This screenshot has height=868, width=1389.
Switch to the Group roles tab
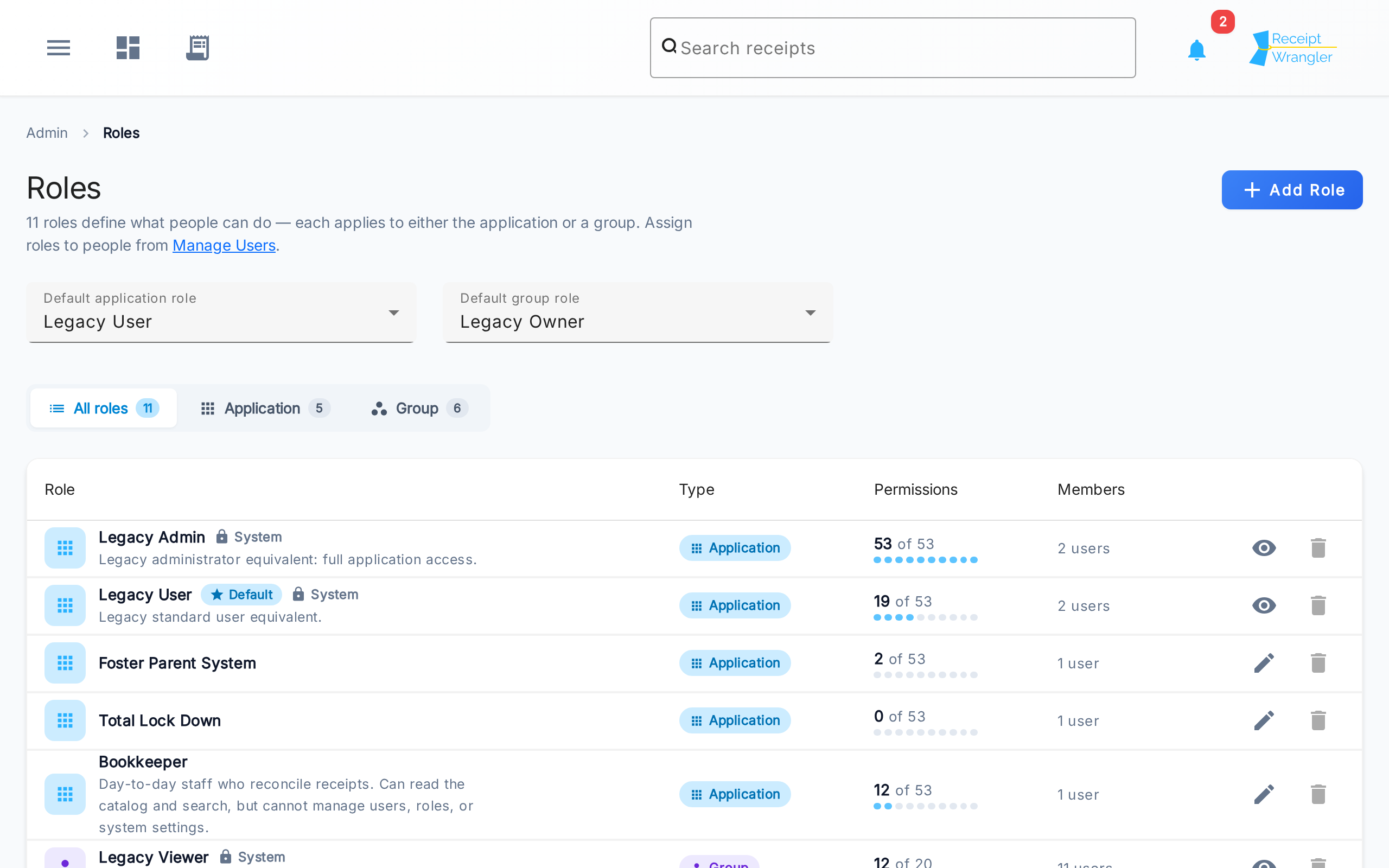pyautogui.click(x=419, y=408)
